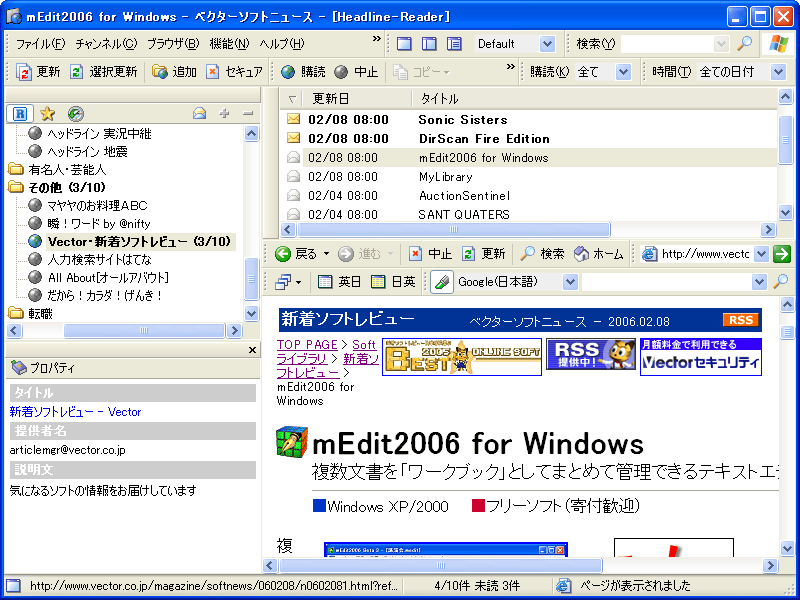Screen dimensions: 800x600
Task: Close the プロパティ panel with the X
Action: [252, 350]
